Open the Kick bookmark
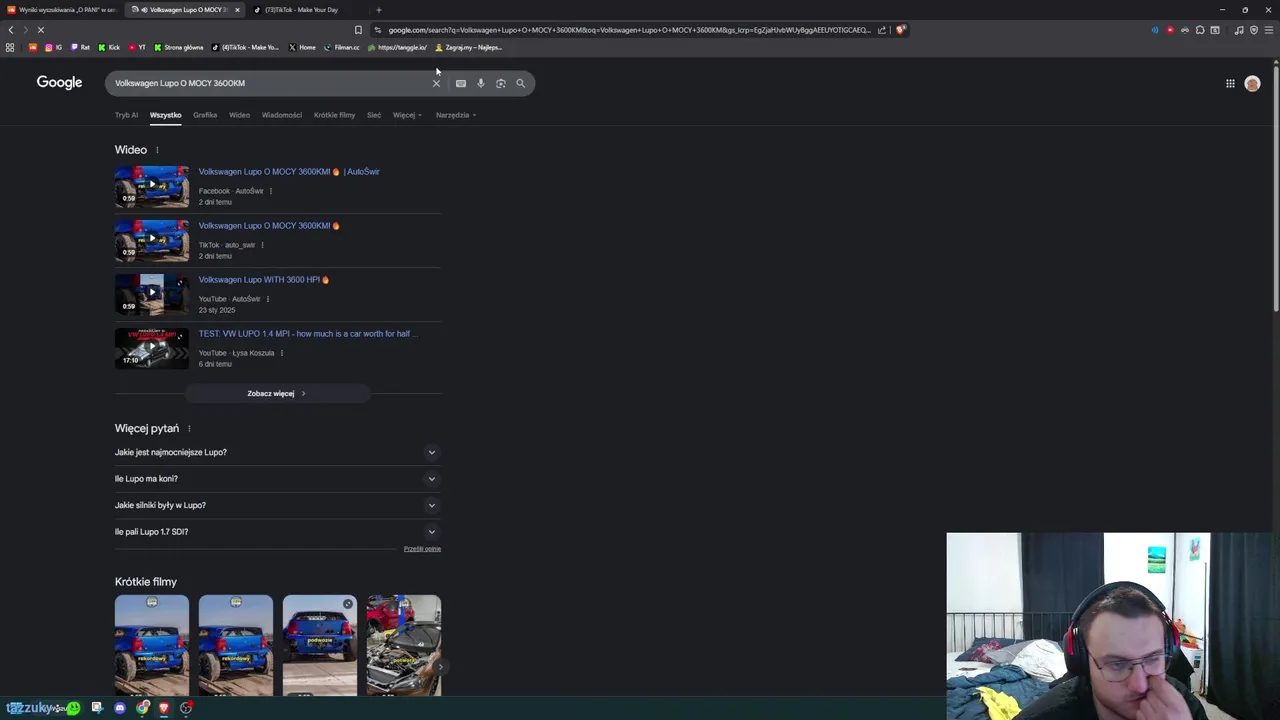The image size is (1280, 720). pyautogui.click(x=109, y=47)
